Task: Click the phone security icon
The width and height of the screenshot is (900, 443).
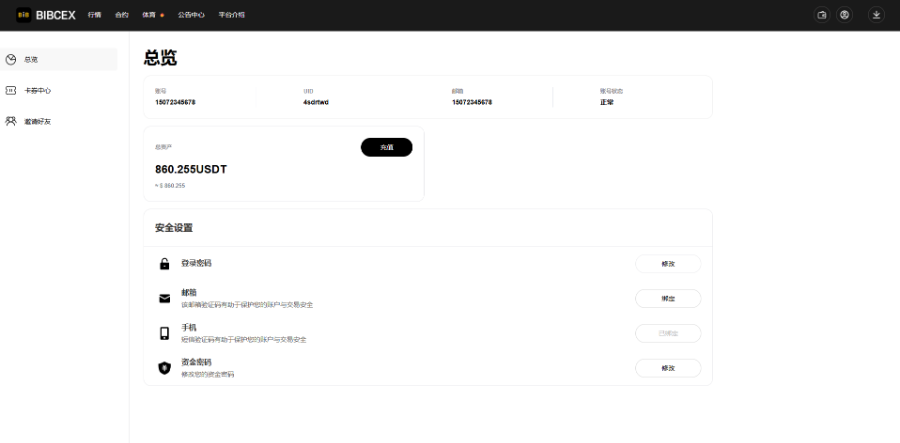Action: pyautogui.click(x=165, y=333)
